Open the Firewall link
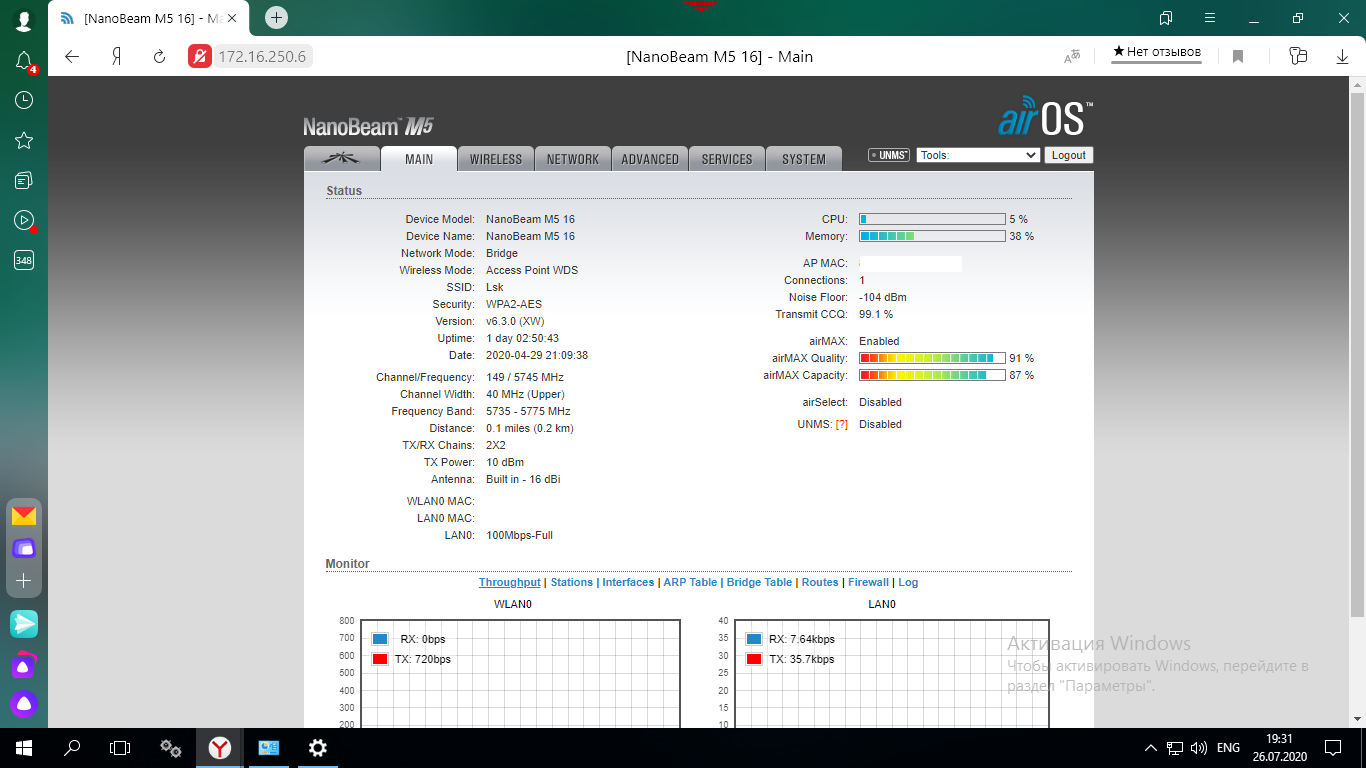Image resolution: width=1366 pixels, height=768 pixels. click(868, 582)
